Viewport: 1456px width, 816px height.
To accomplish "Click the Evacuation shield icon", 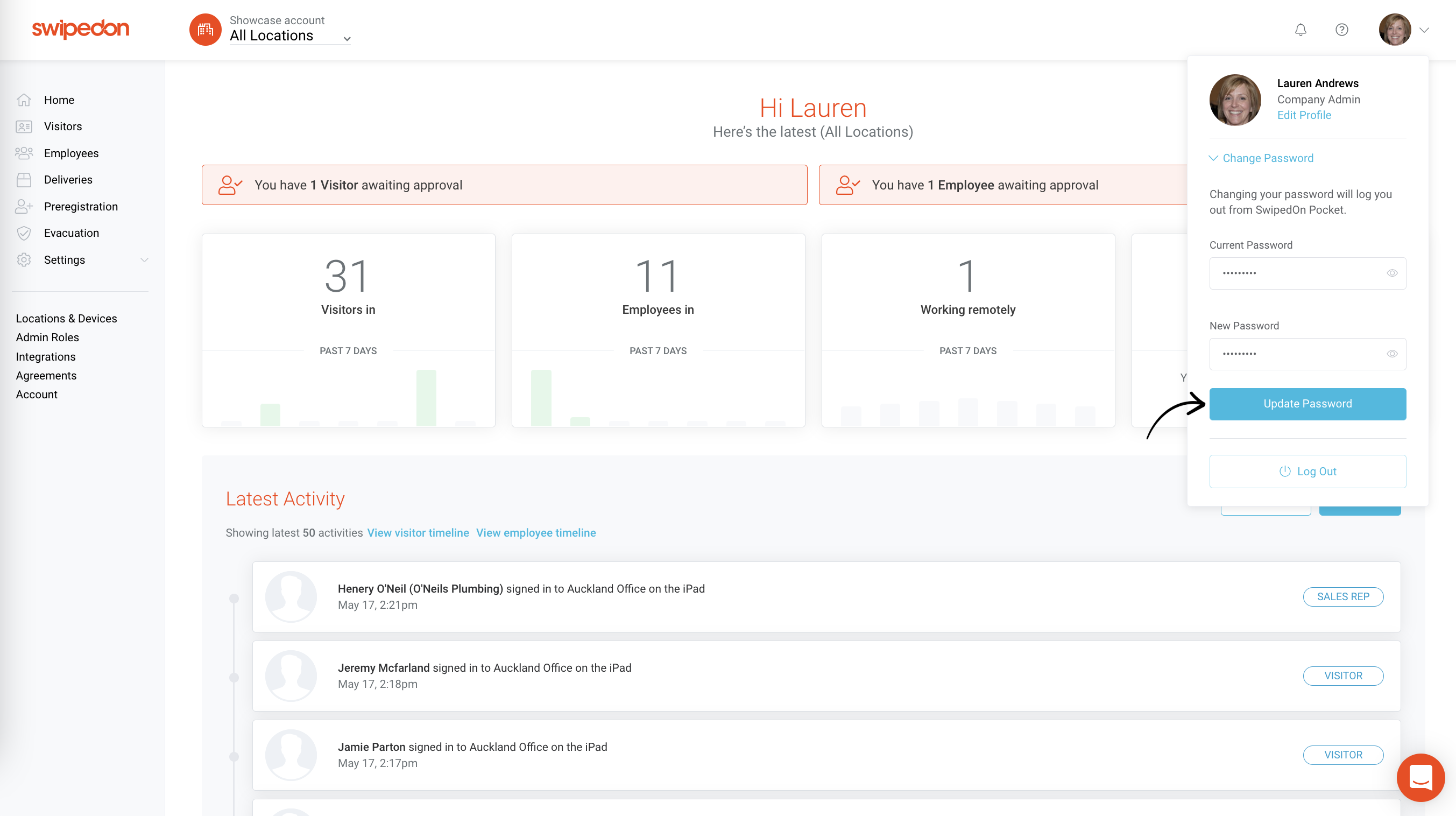I will tap(24, 233).
